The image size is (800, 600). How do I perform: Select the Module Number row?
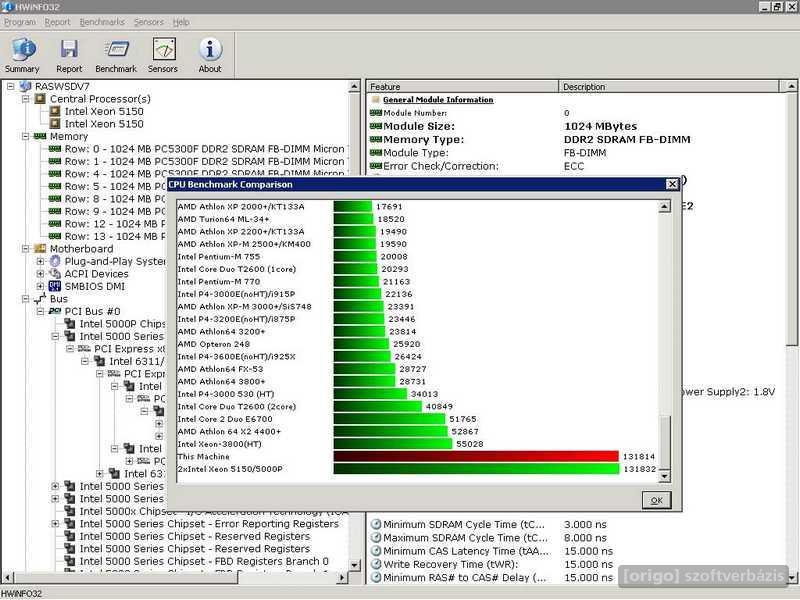tap(415, 113)
